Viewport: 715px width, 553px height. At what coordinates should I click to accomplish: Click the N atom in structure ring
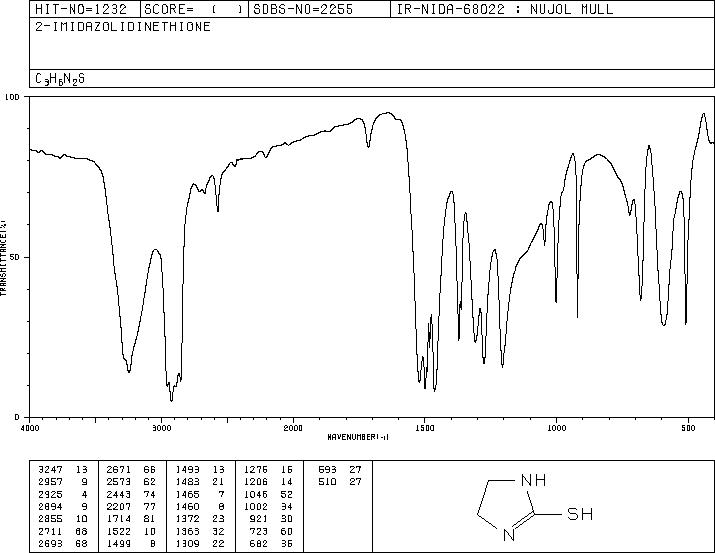pyautogui.click(x=509, y=535)
